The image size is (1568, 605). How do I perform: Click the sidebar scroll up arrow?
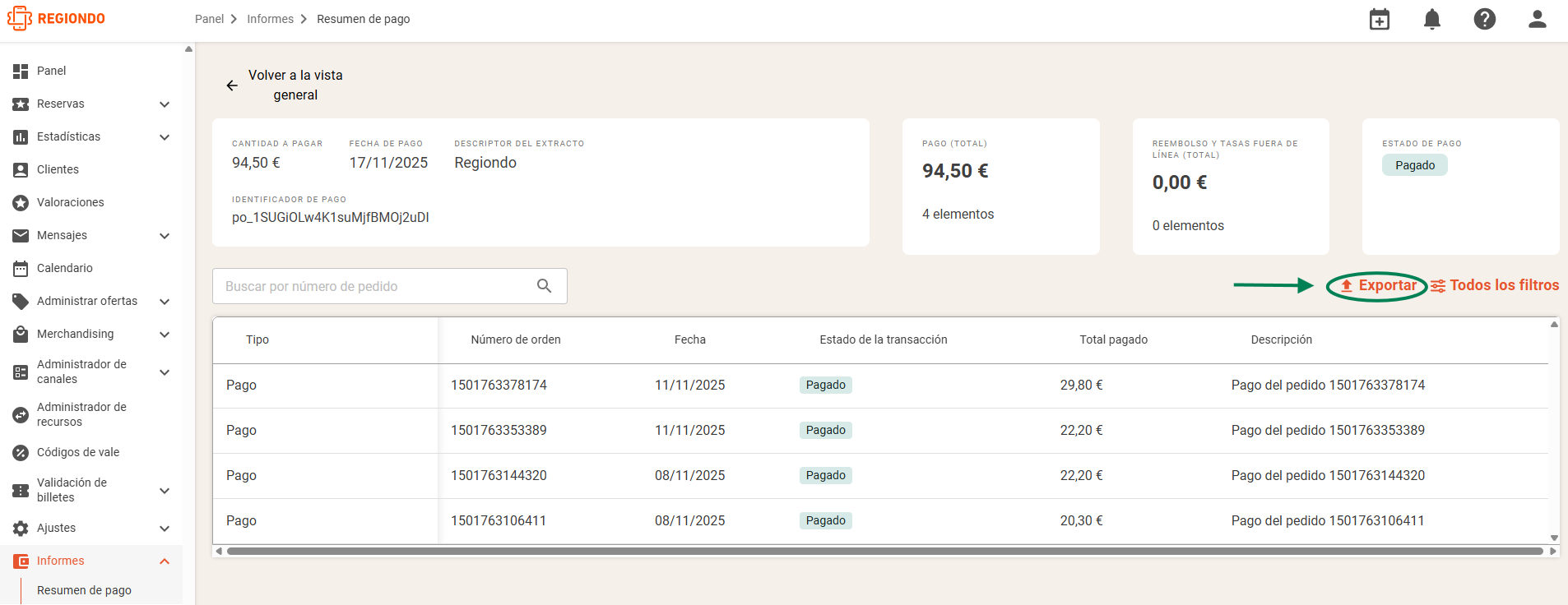click(x=189, y=49)
